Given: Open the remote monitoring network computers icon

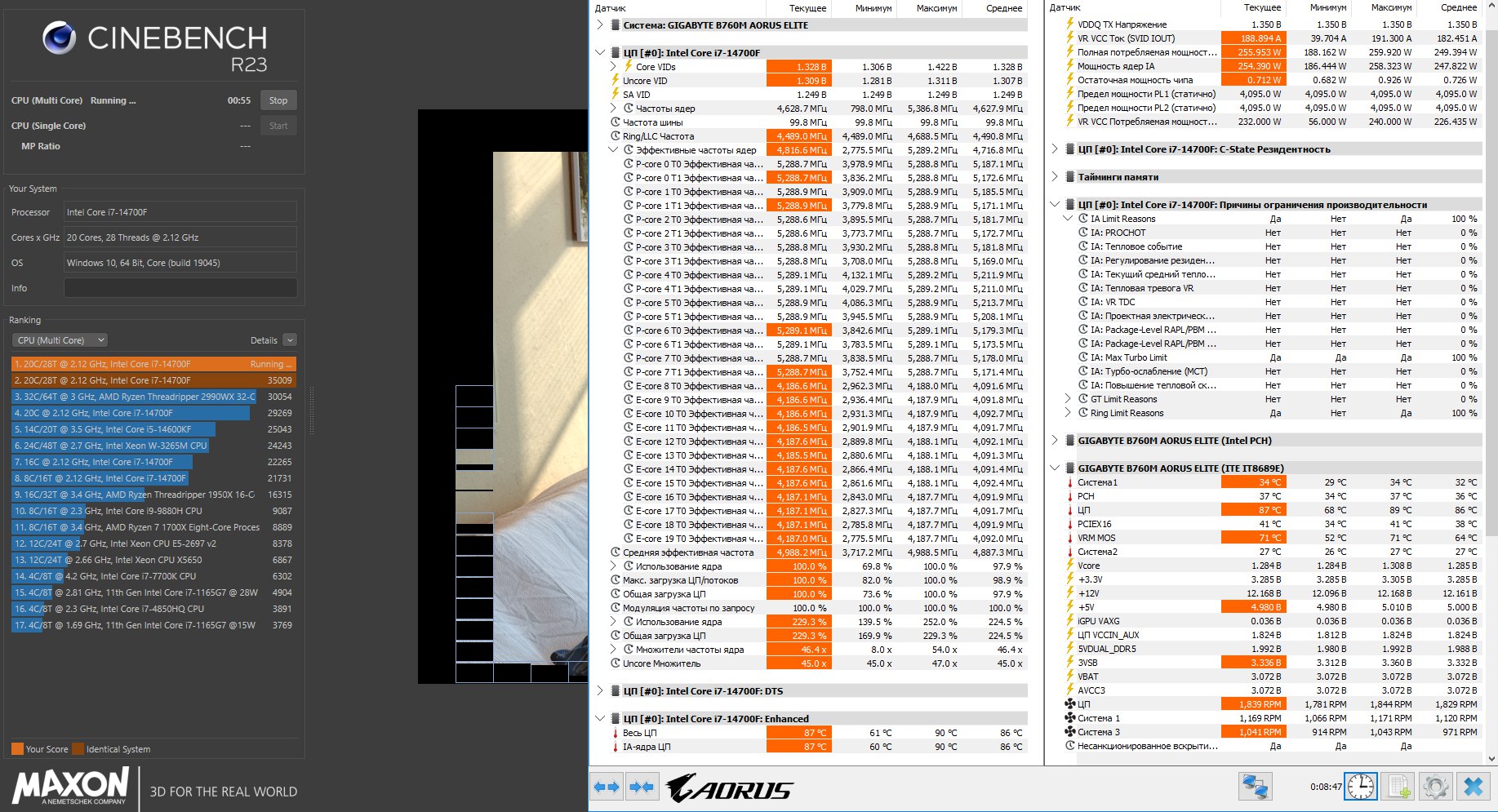Looking at the screenshot, I should click(1255, 787).
